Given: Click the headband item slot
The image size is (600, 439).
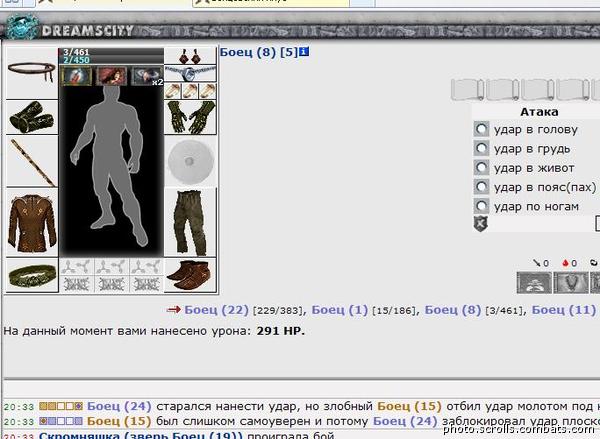Looking at the screenshot, I should click(x=32, y=73).
